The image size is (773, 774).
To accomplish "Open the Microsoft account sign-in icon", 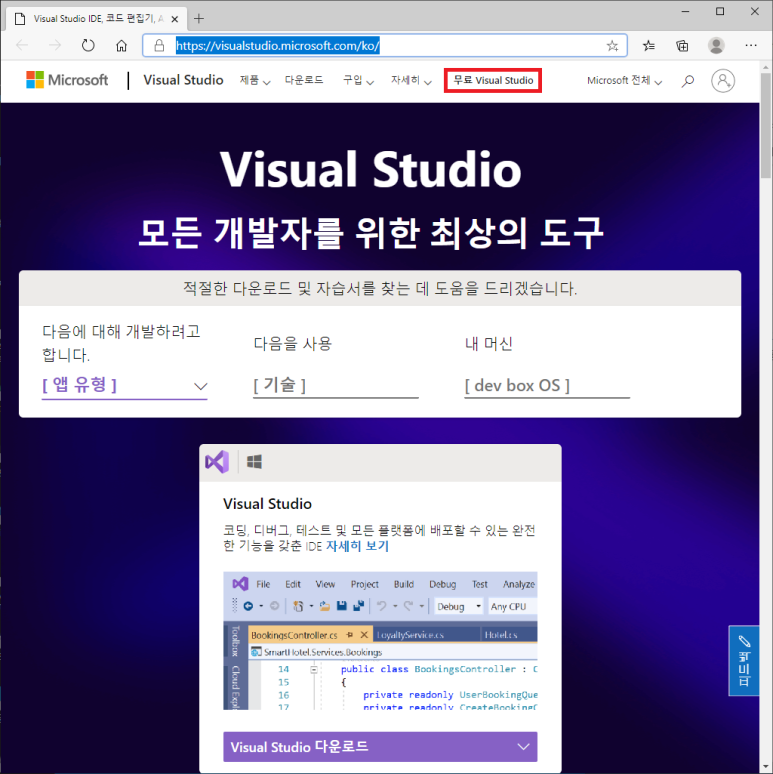I will [723, 80].
